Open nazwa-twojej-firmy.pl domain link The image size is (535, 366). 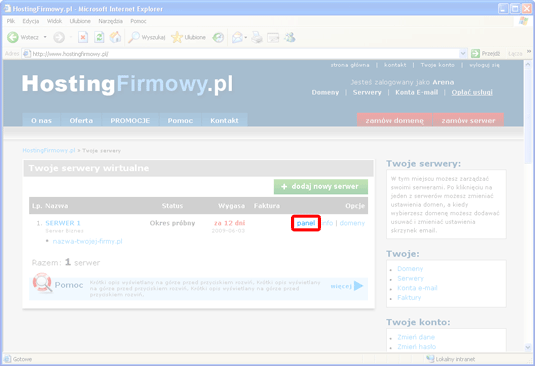87,241
